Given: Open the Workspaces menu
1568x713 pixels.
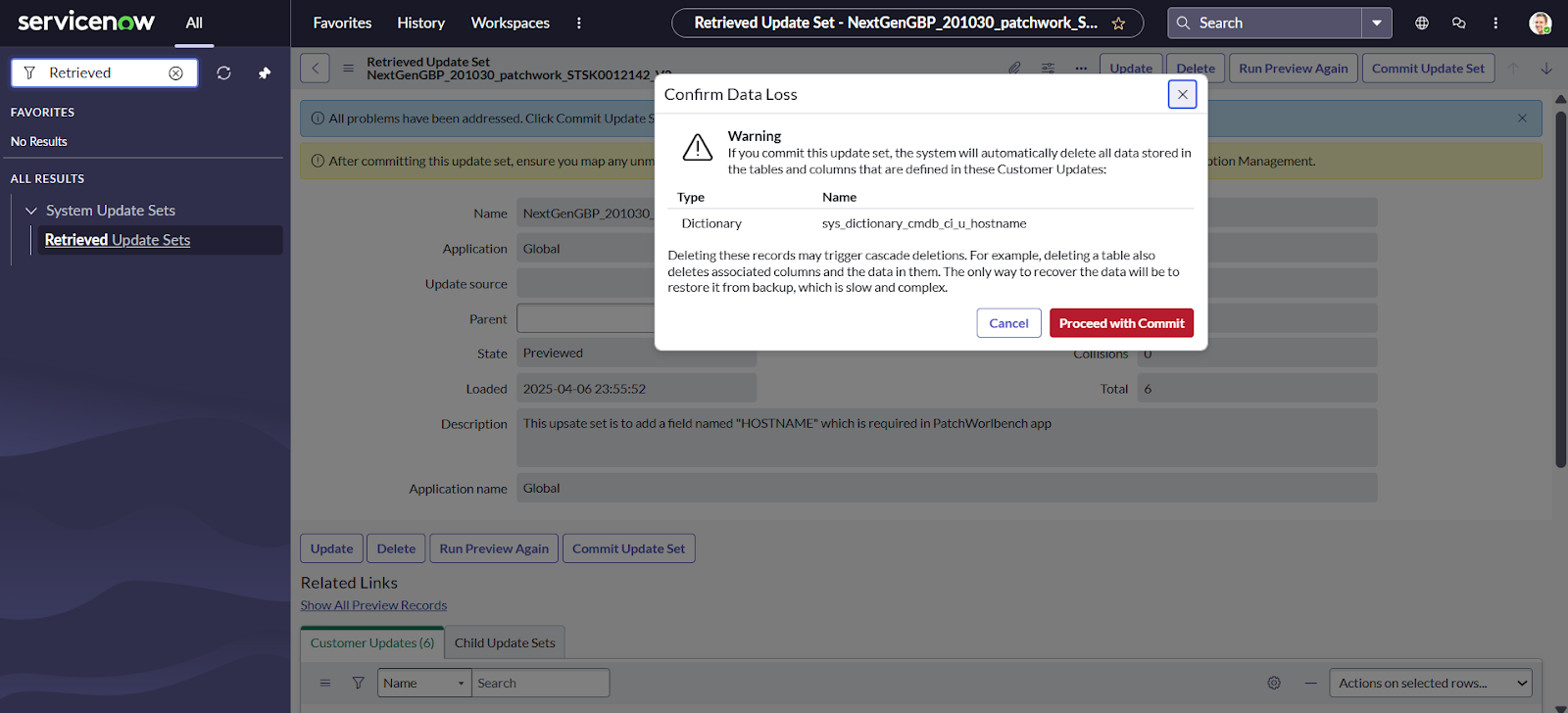Looking at the screenshot, I should click(x=510, y=23).
